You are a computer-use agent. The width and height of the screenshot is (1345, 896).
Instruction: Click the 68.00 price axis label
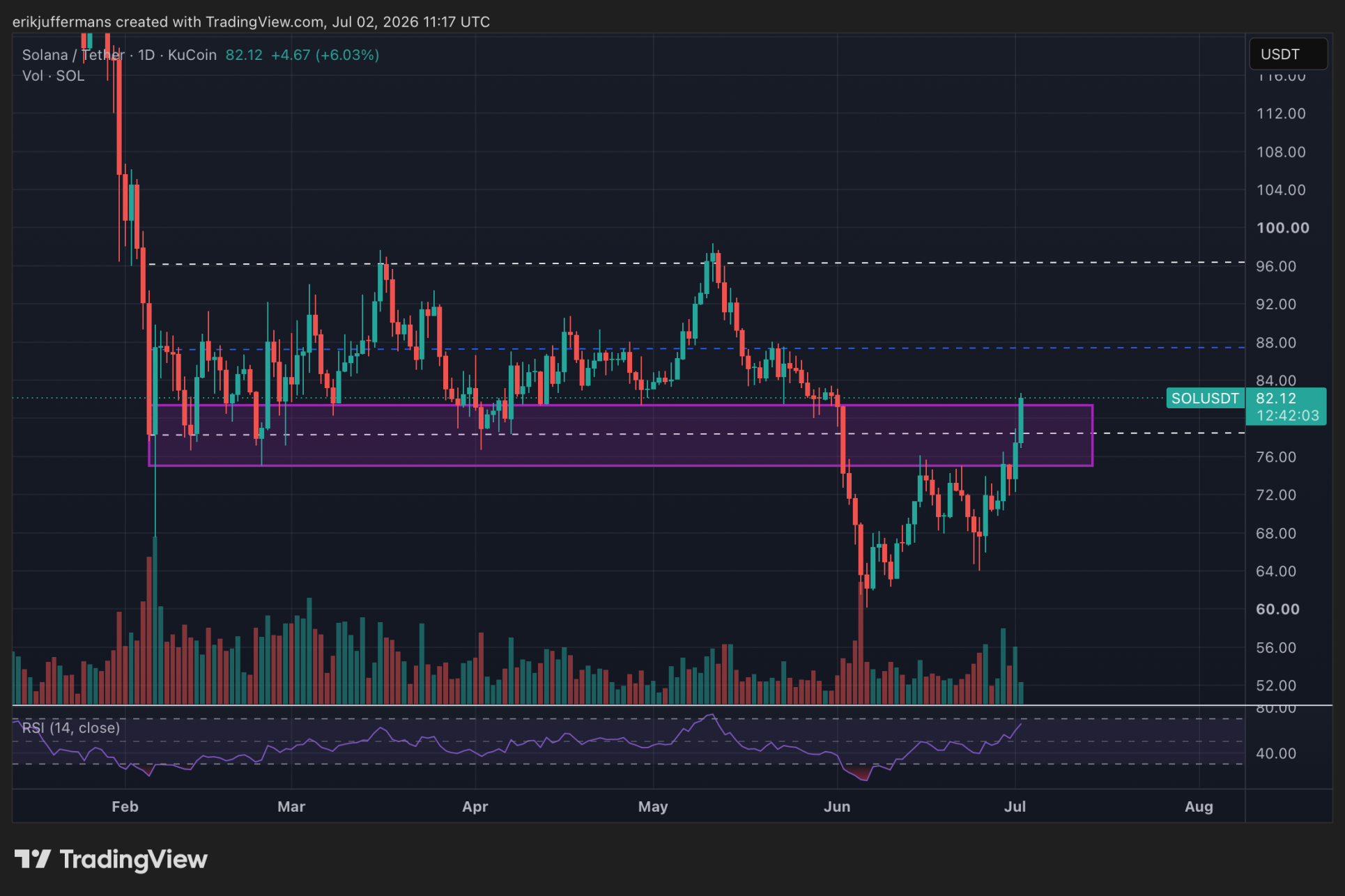click(1276, 534)
